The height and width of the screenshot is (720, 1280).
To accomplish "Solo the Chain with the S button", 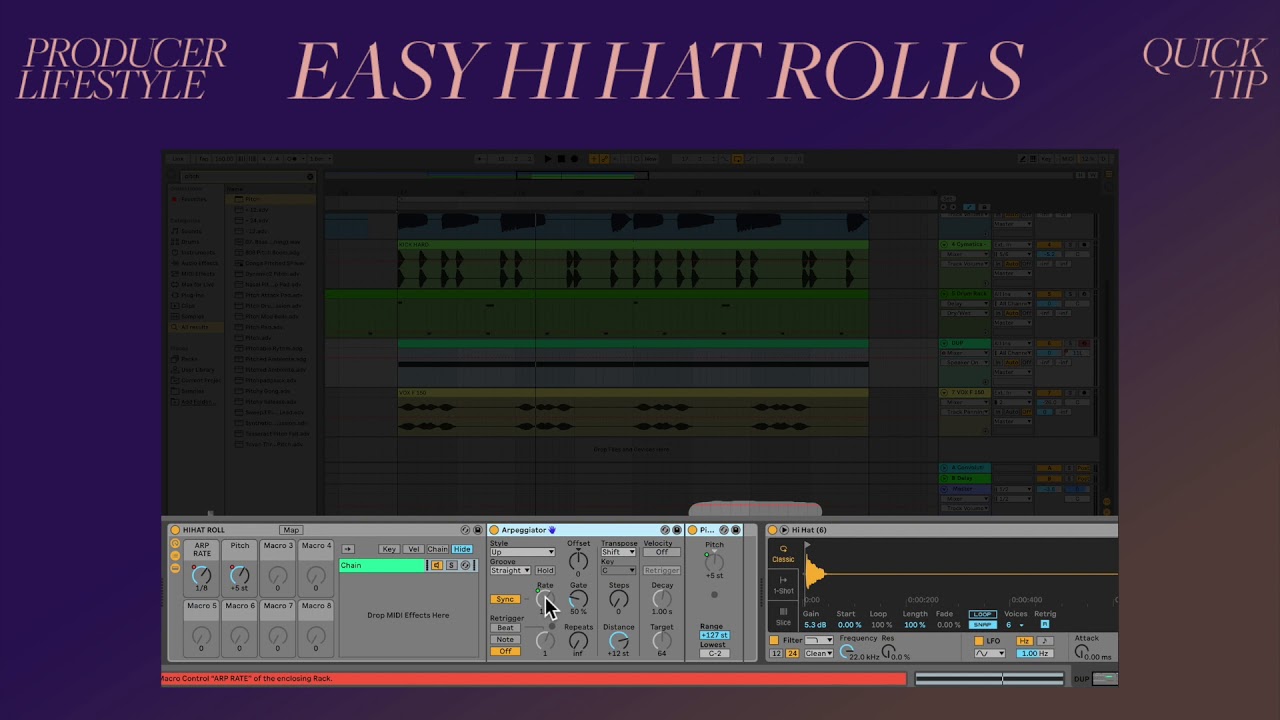I will coord(451,565).
